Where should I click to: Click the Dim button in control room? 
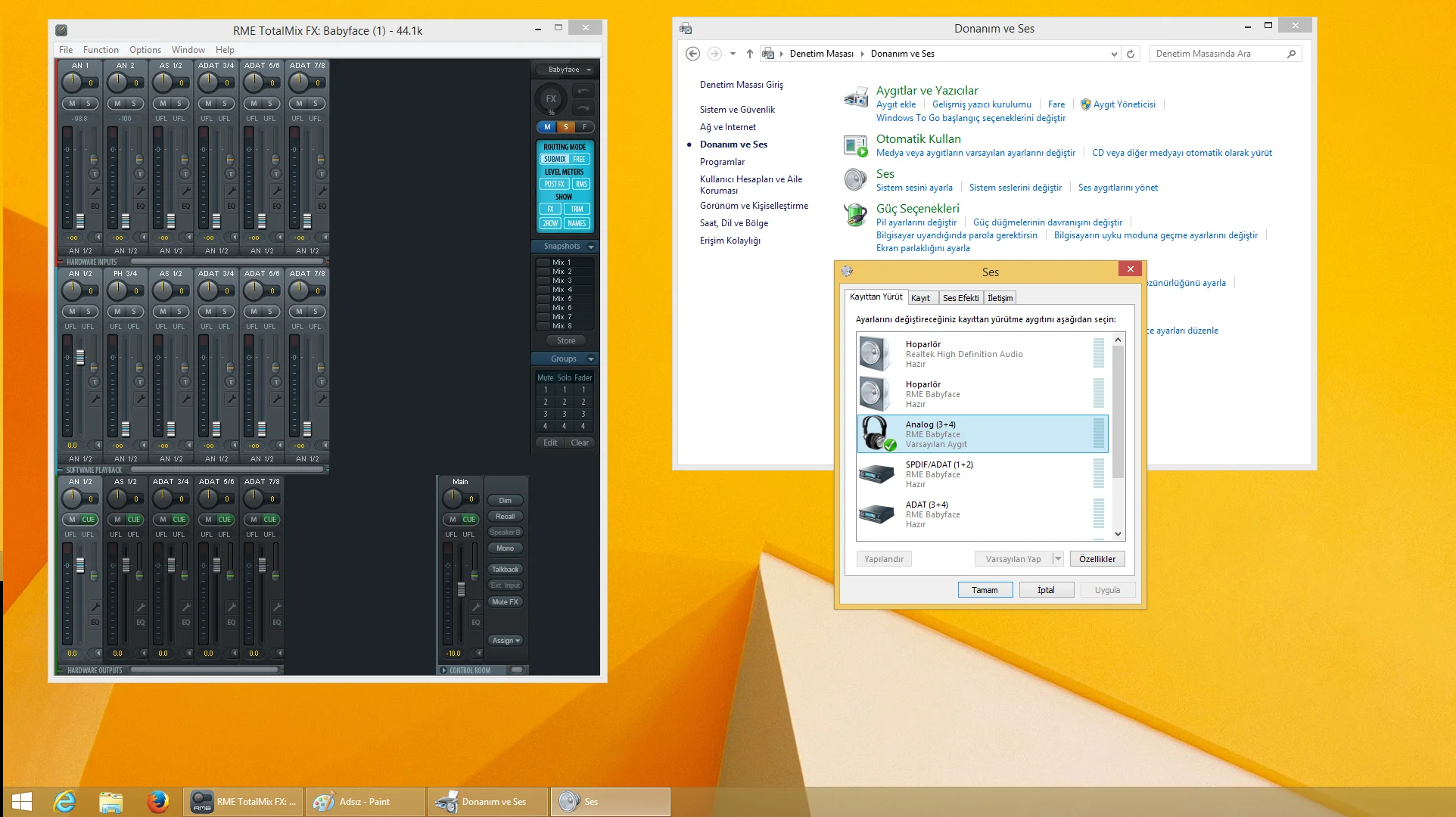(x=506, y=501)
